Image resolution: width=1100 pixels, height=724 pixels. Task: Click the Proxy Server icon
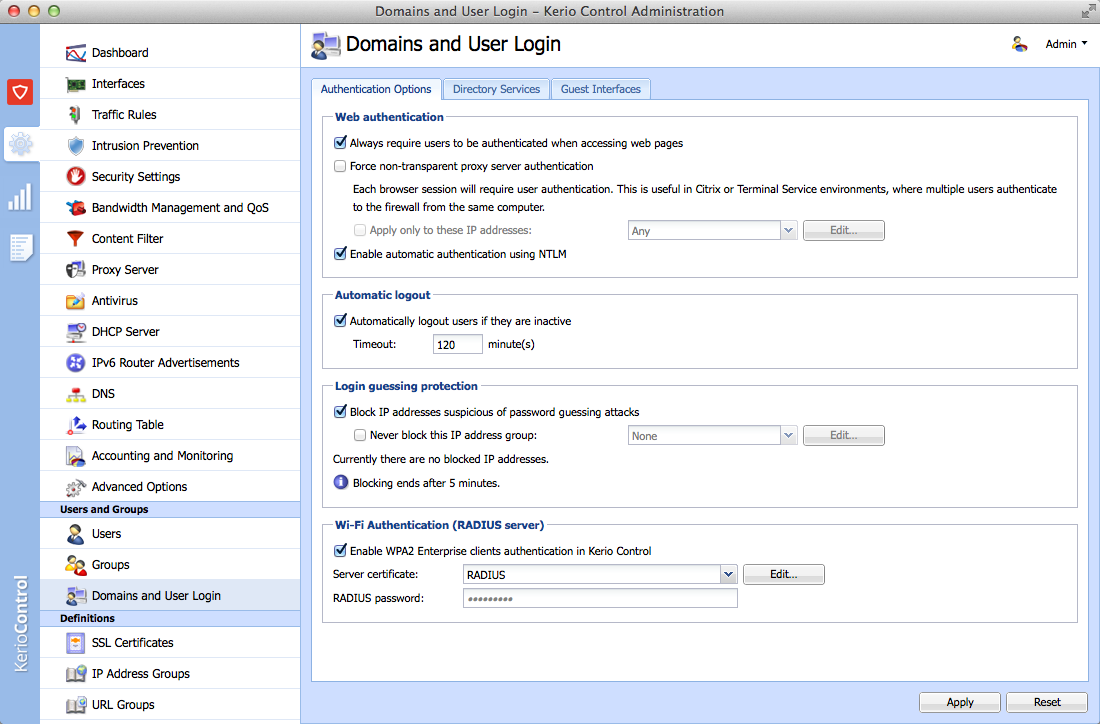pos(75,270)
